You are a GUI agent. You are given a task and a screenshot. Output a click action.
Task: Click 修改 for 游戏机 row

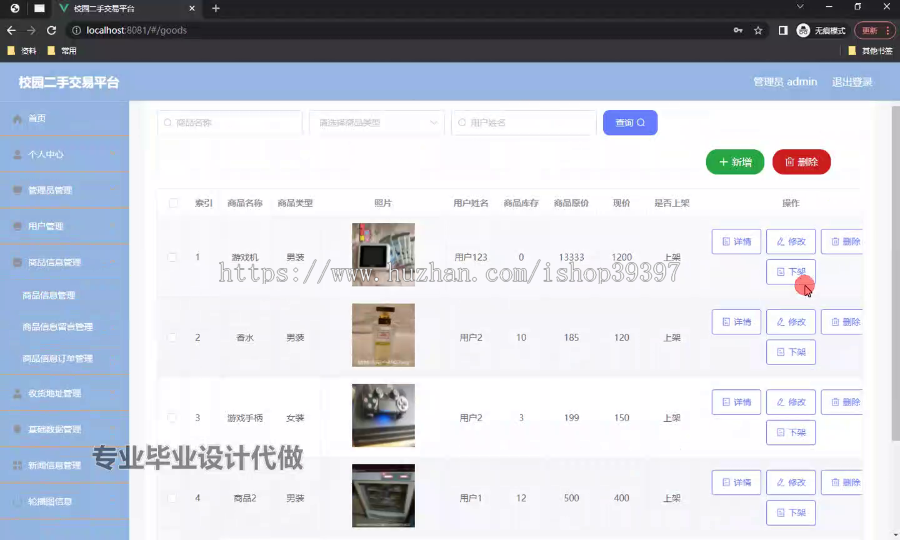pyautogui.click(x=790, y=242)
